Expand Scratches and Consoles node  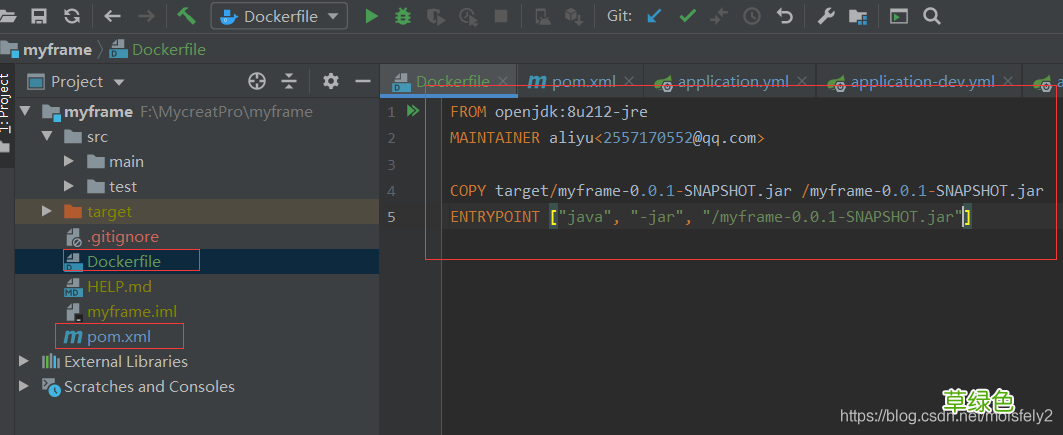pos(25,386)
